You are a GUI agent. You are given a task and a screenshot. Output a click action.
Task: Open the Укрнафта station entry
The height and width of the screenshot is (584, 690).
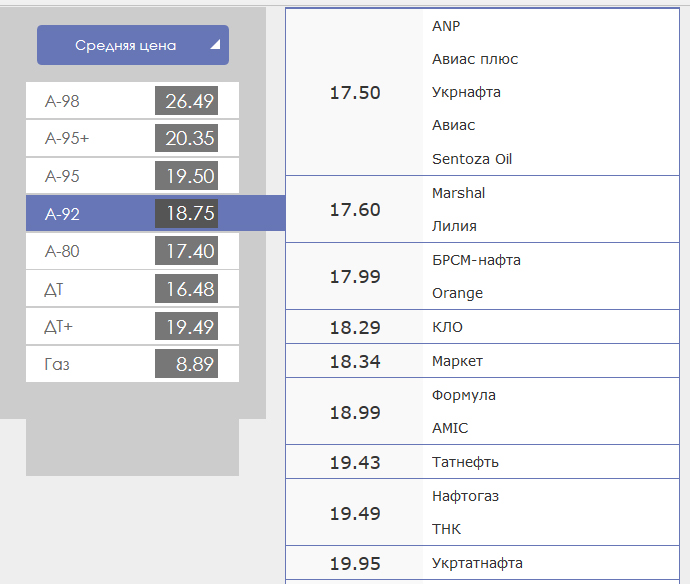click(x=466, y=92)
